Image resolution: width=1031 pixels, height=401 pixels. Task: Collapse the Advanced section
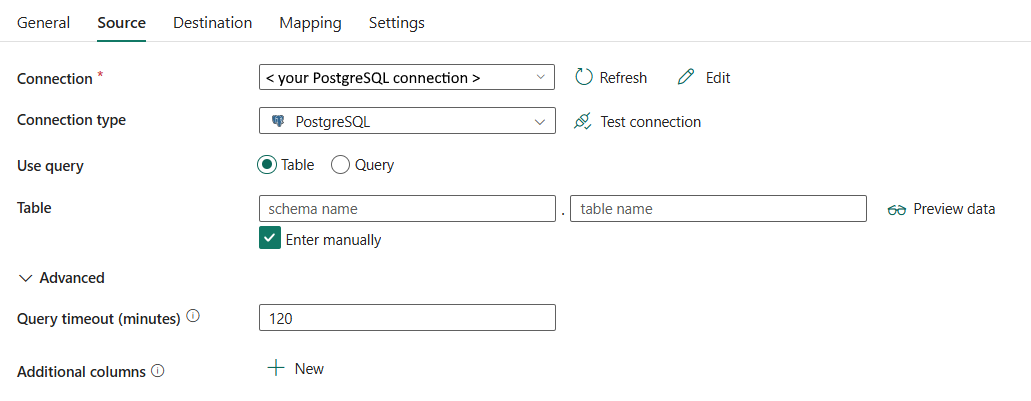click(26, 278)
